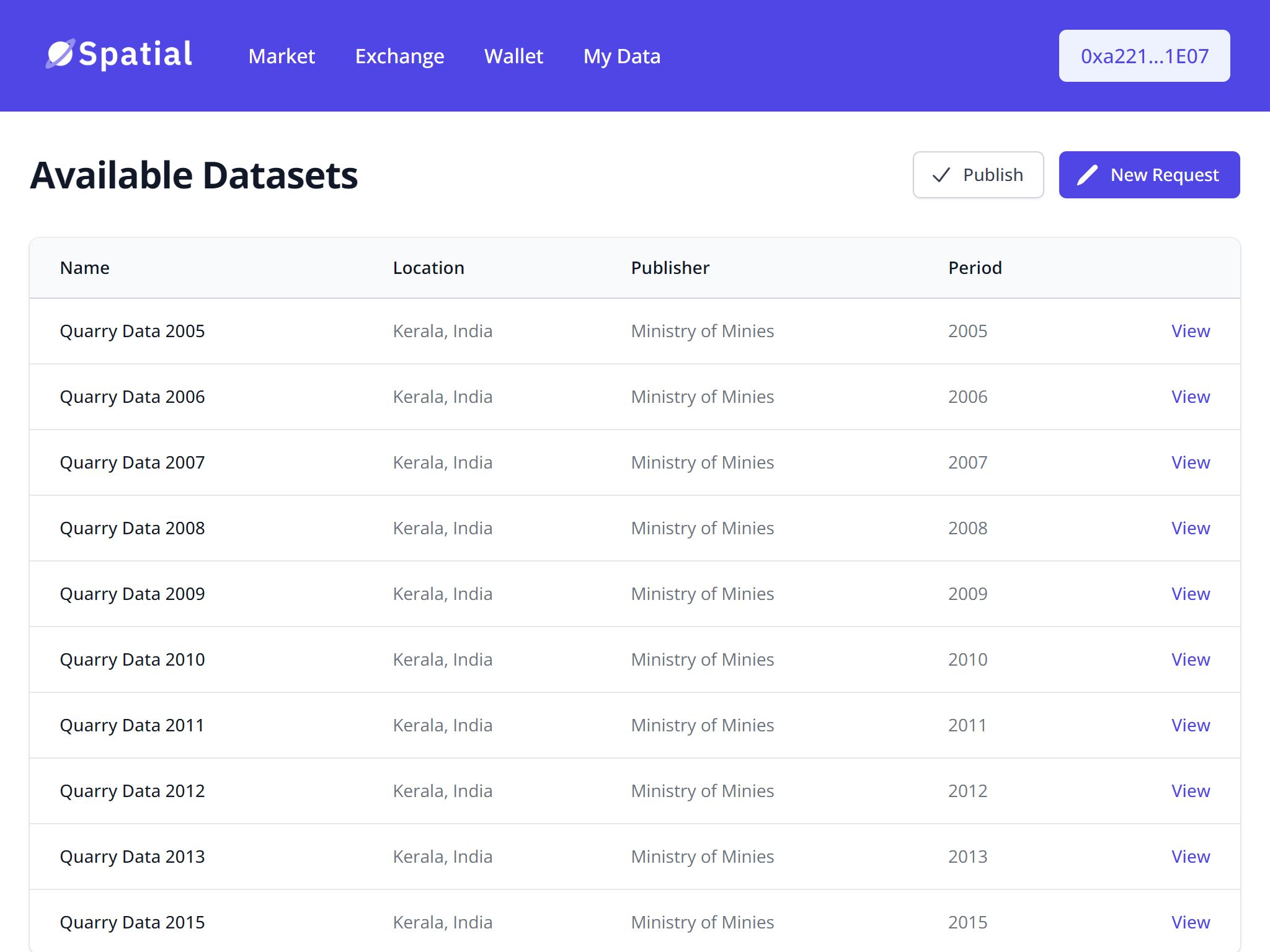1270x952 pixels.
Task: Click the Name column header
Action: tap(84, 268)
